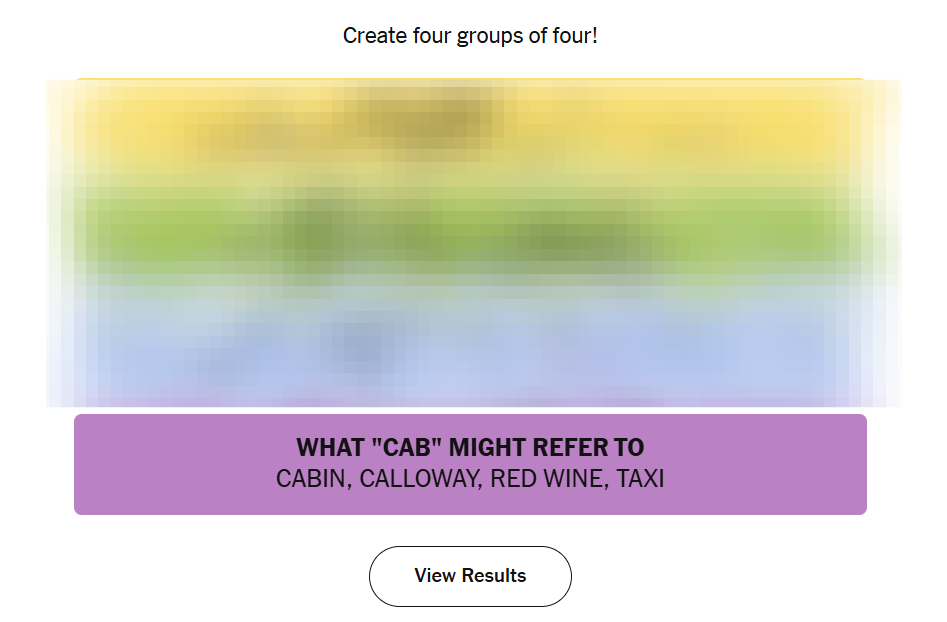Click RED WINE in the purple group
947x622 pixels.
(547, 480)
